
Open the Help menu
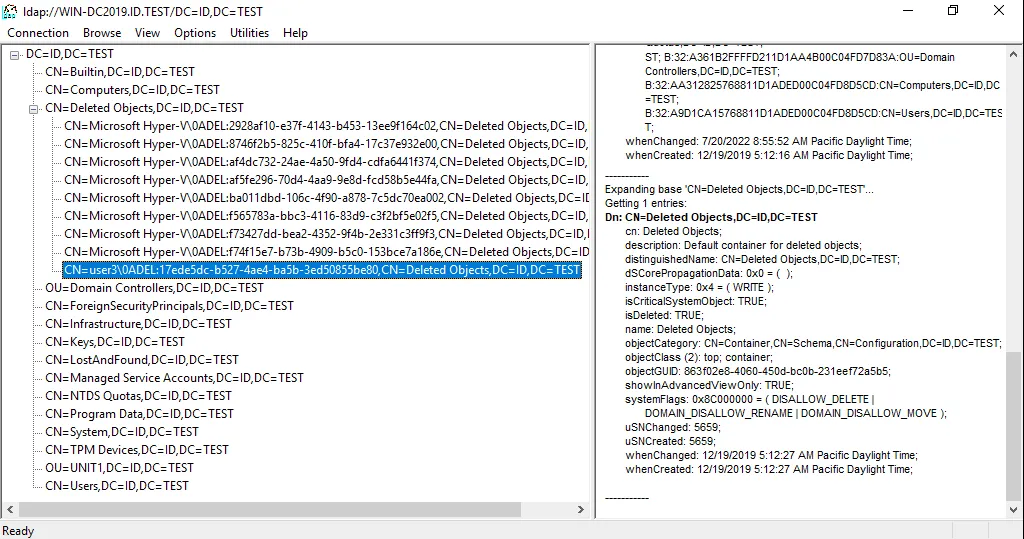point(295,33)
